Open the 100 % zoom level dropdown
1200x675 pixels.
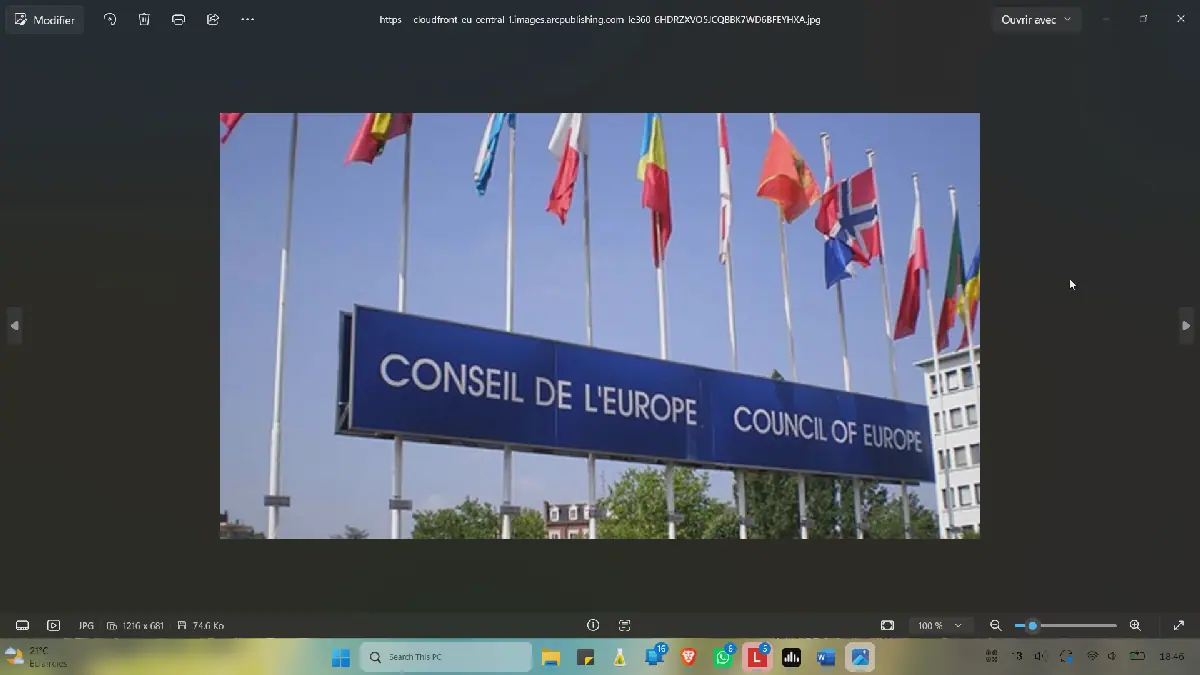940,626
